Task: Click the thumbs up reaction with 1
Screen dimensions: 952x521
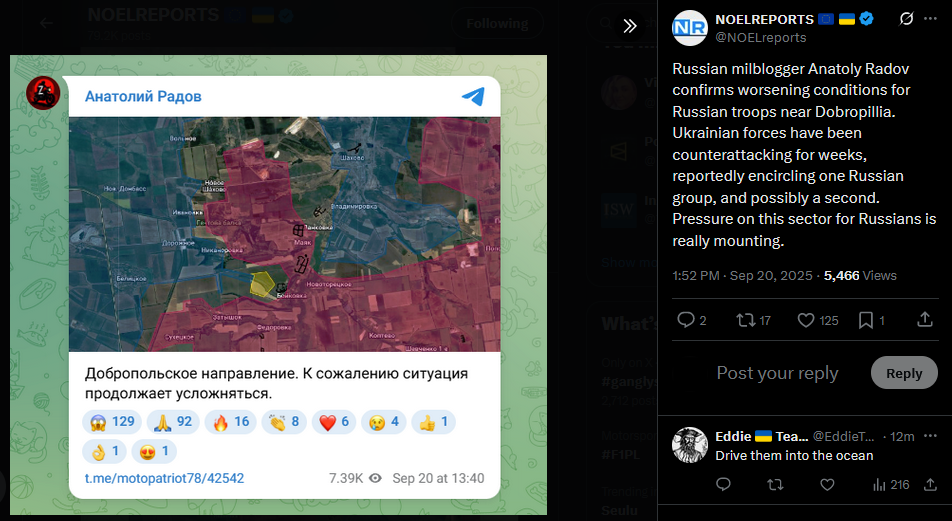Action: tap(434, 422)
